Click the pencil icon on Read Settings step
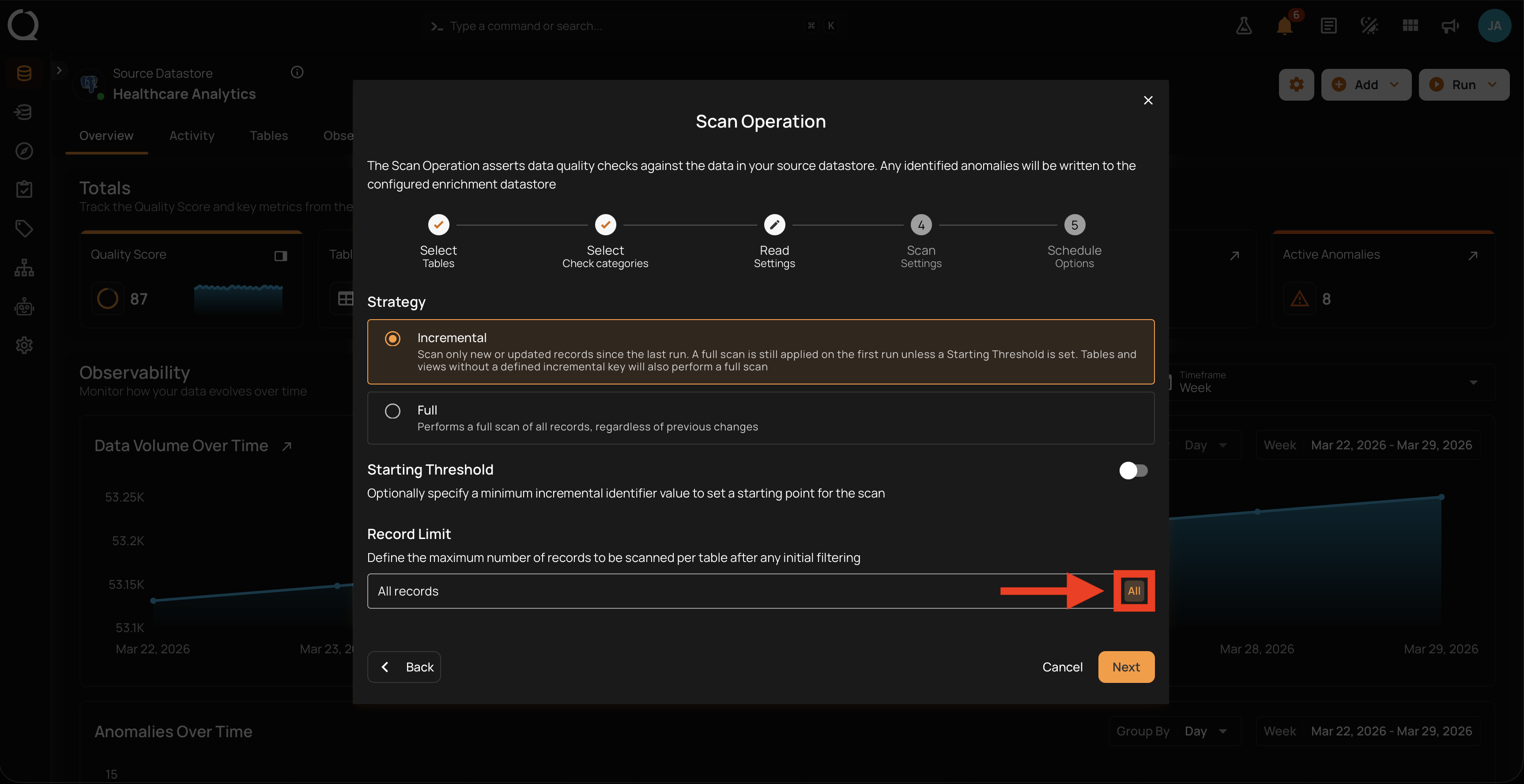Viewport: 1524px width, 784px height. click(x=774, y=225)
